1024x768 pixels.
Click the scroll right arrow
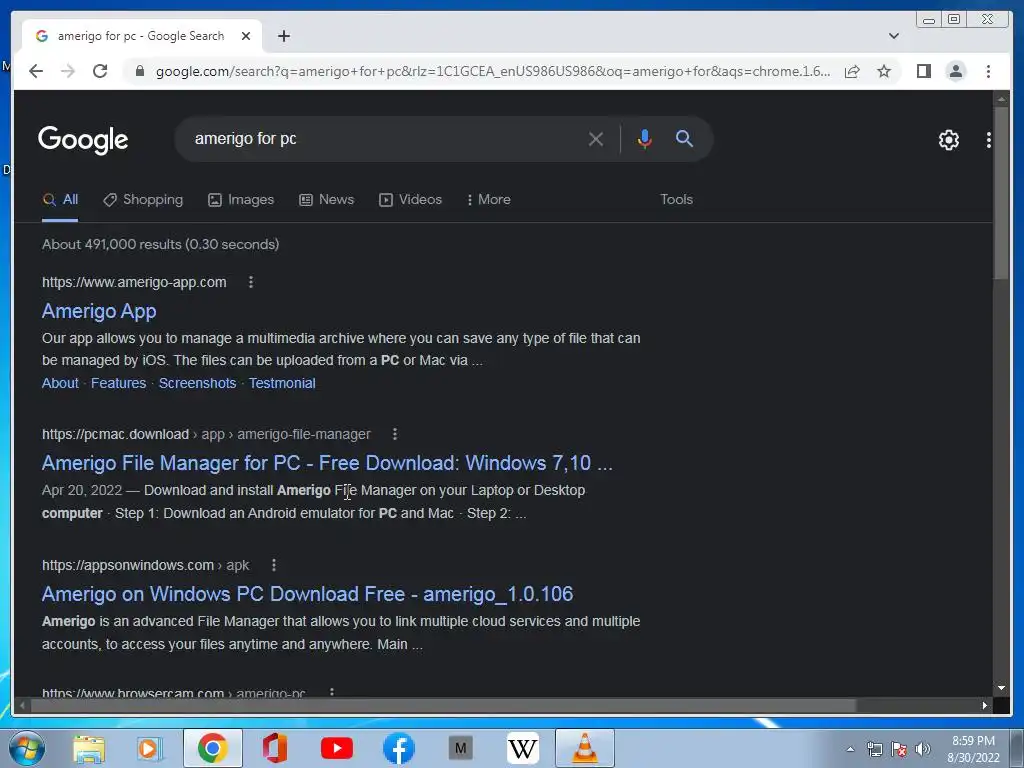click(984, 705)
